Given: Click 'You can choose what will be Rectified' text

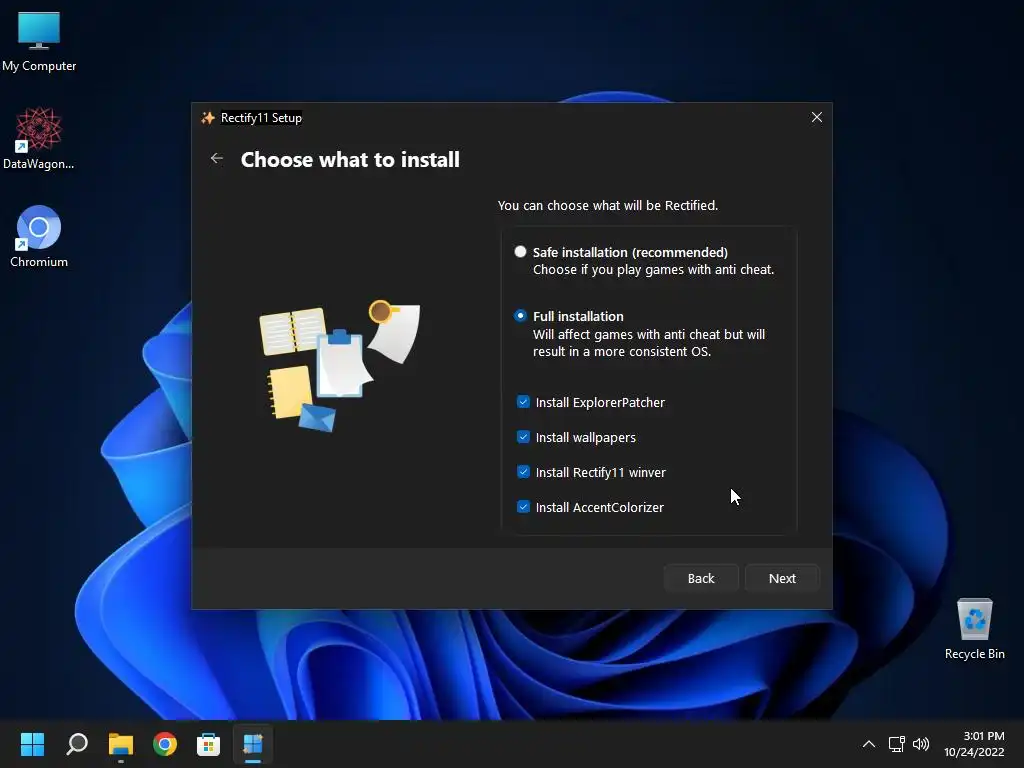Looking at the screenshot, I should [607, 205].
